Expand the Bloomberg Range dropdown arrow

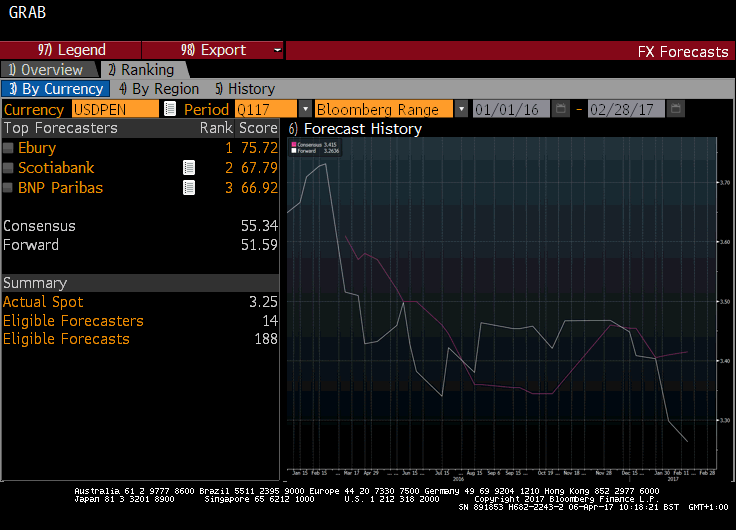pos(461,109)
